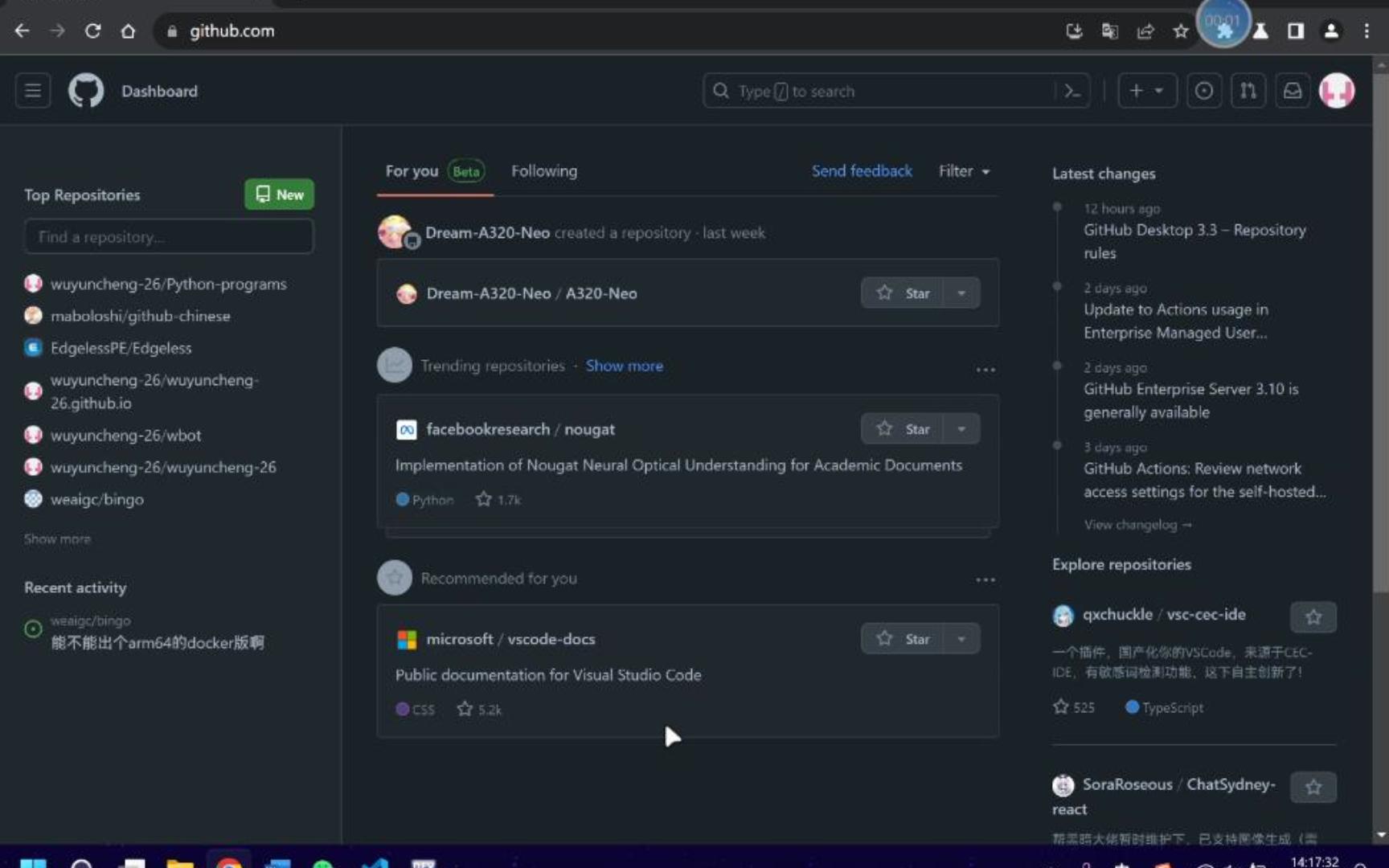Open options menu for Trending repositories
Viewport: 1389px width, 868px height.
985,369
